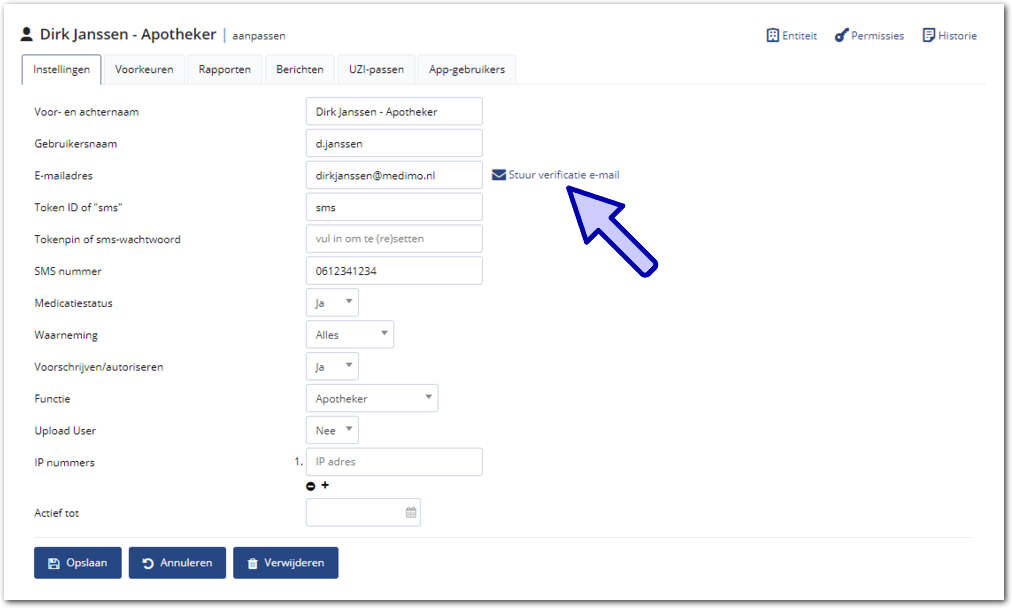Click the user silhouette icon beside Dirk Janssen
This screenshot has height=608, width=1012.
(x=27, y=35)
